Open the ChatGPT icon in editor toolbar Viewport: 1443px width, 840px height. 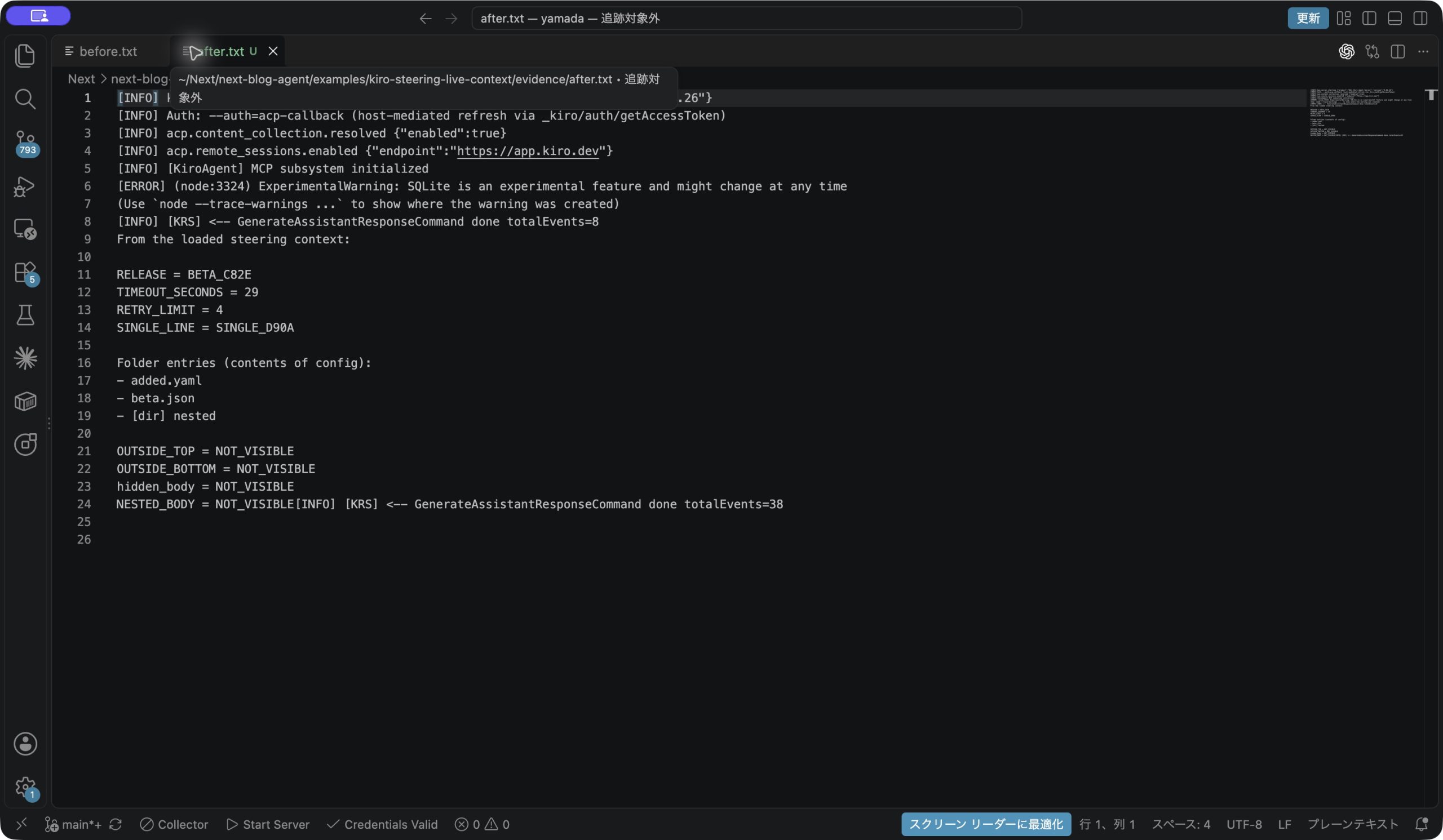1346,51
